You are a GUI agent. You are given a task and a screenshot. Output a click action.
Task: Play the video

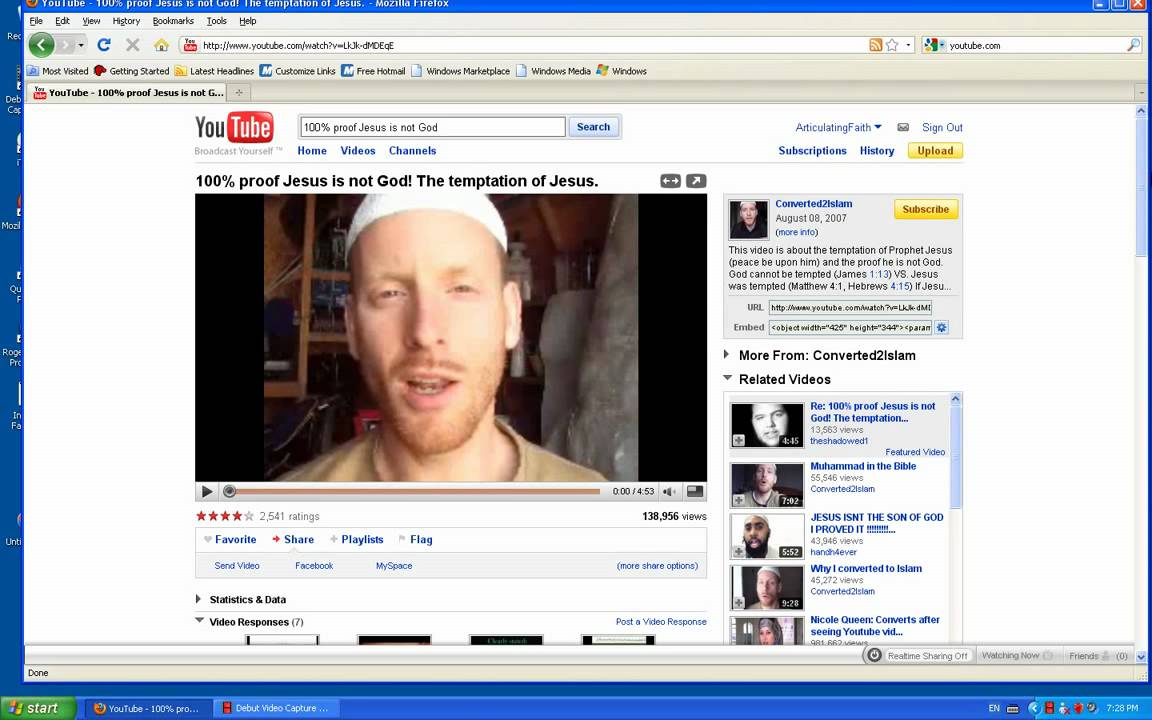click(x=206, y=492)
